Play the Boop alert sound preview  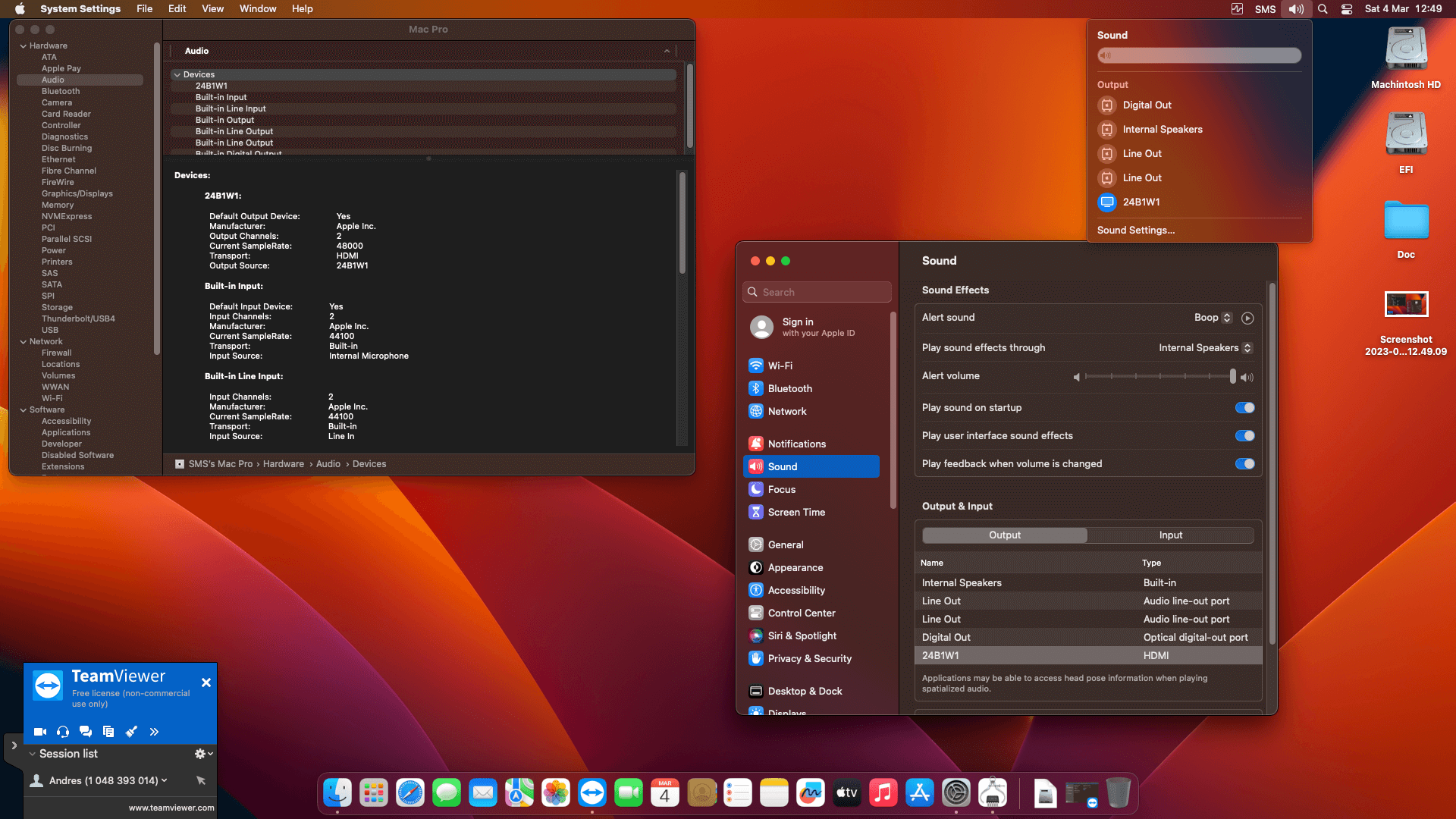1247,318
